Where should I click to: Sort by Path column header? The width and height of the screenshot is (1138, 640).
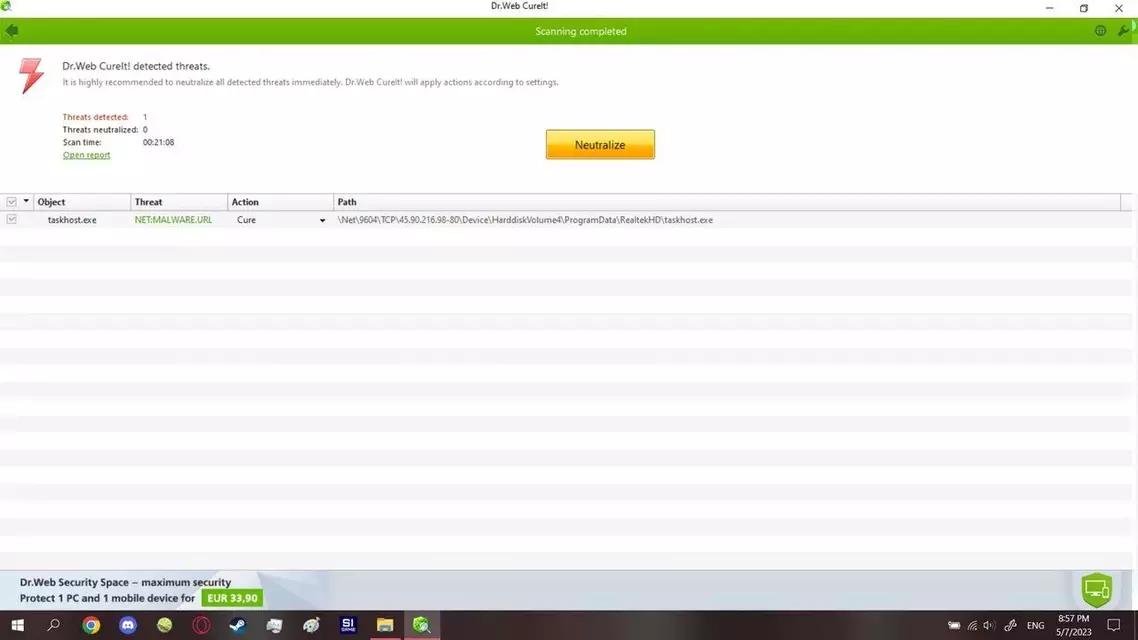(x=727, y=202)
